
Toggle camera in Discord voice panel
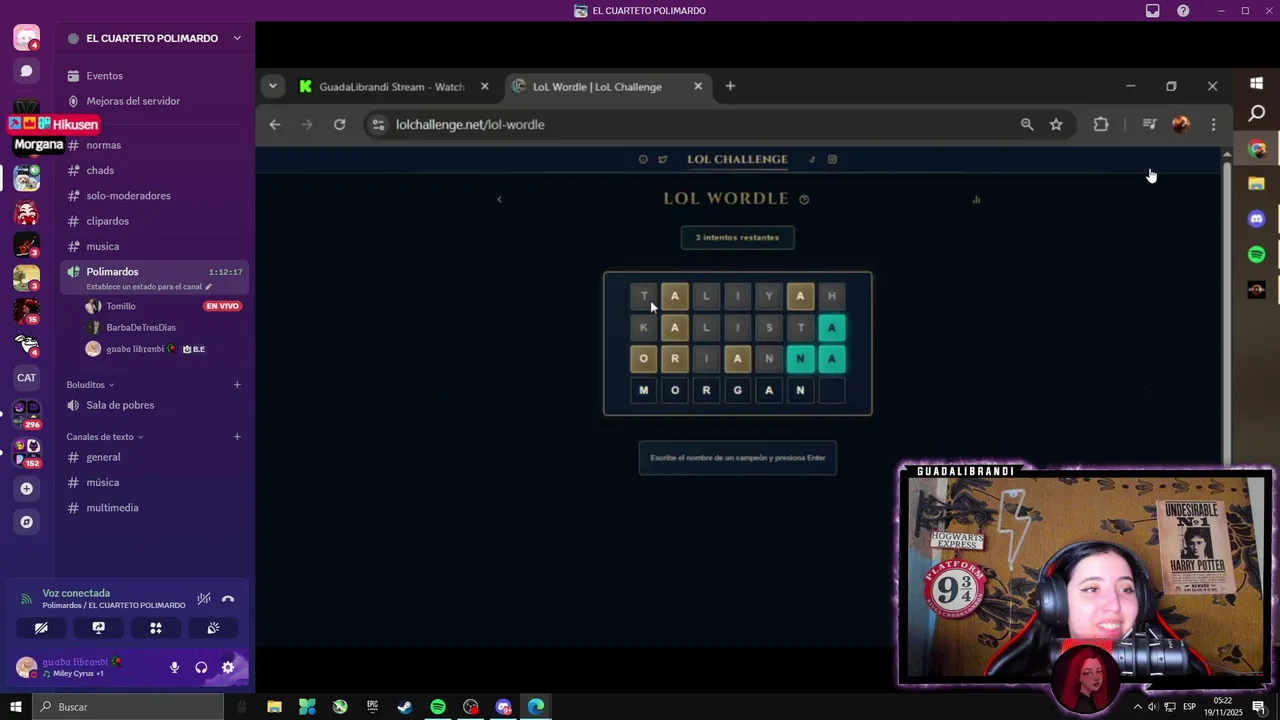tap(41, 628)
